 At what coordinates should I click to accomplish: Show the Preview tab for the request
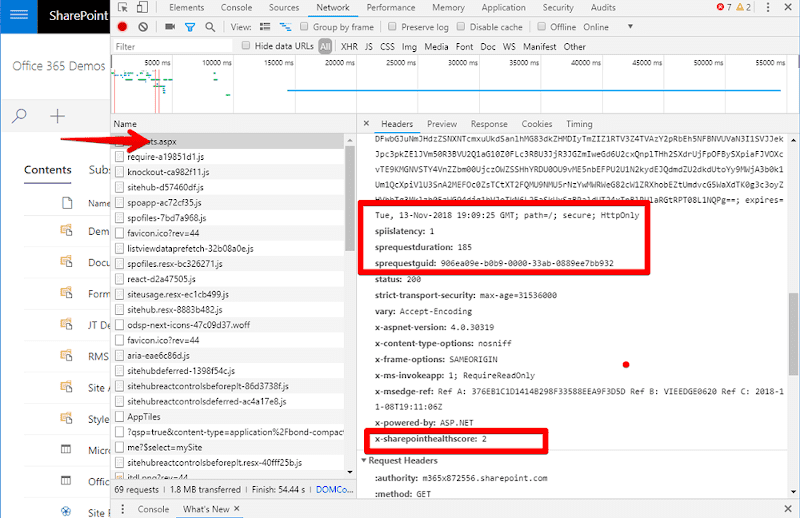point(442,124)
